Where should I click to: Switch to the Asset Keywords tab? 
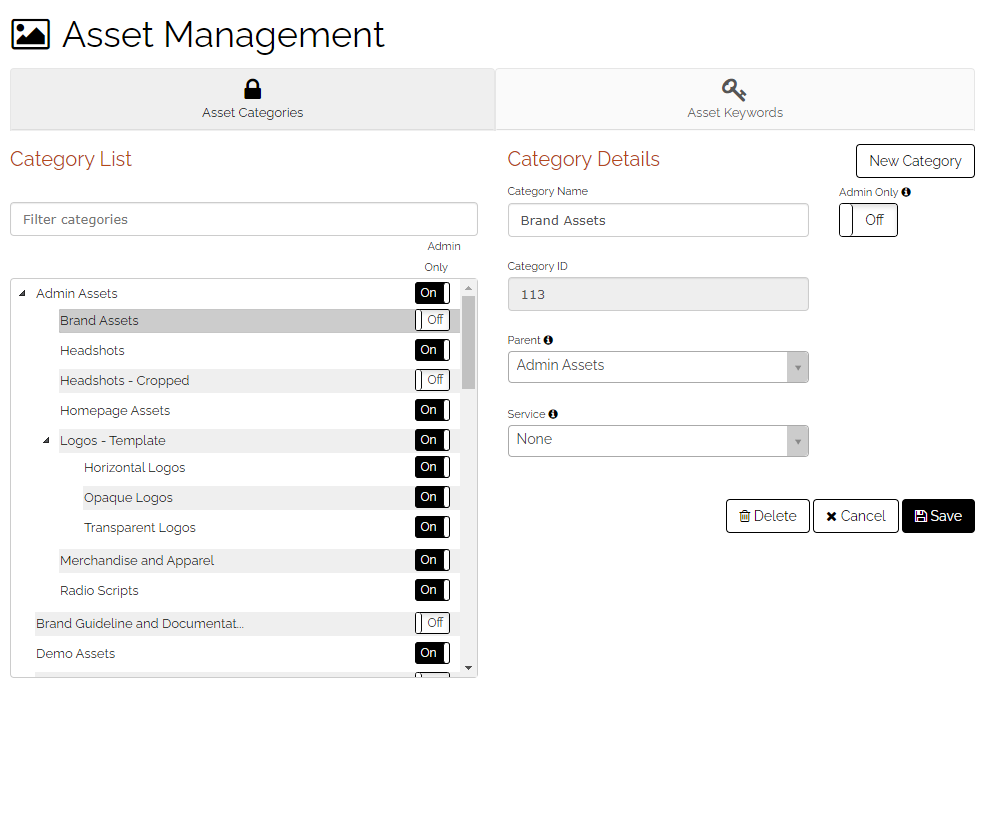[734, 99]
